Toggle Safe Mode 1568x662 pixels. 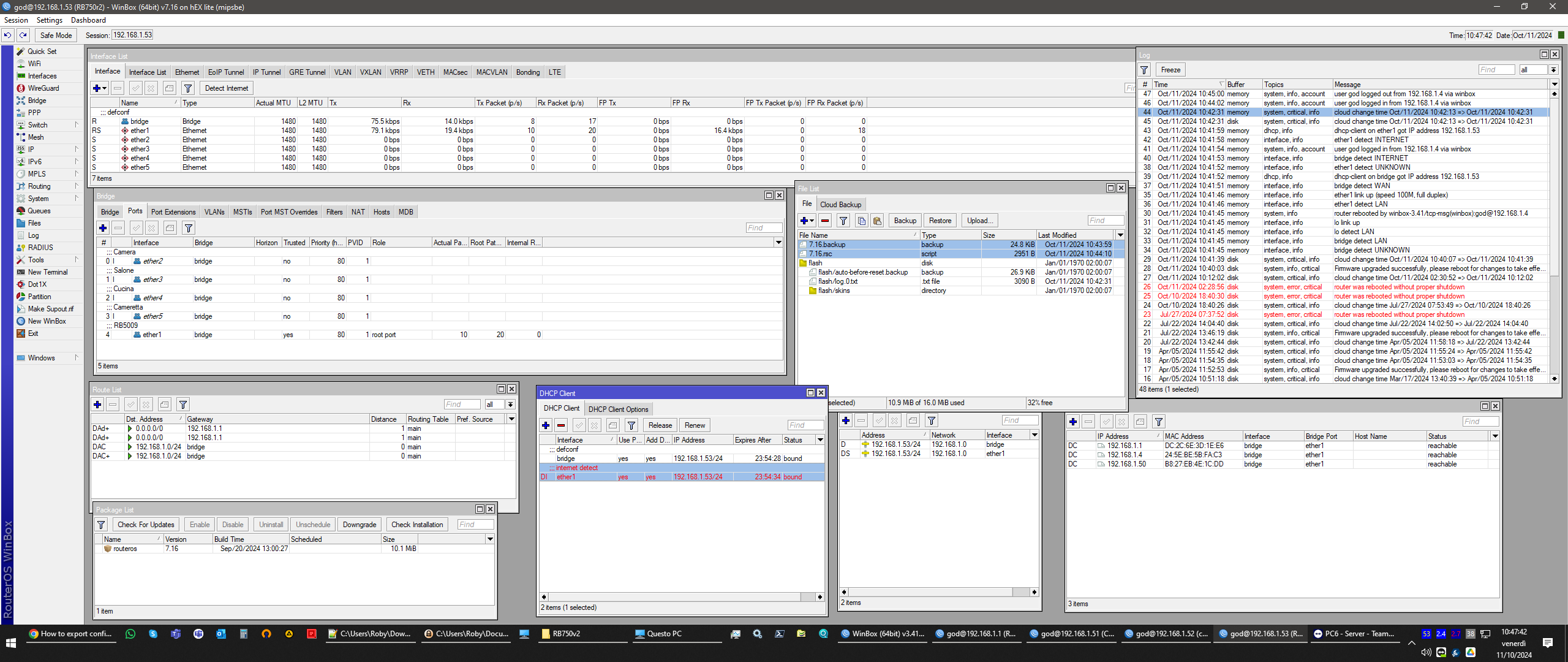click(56, 35)
